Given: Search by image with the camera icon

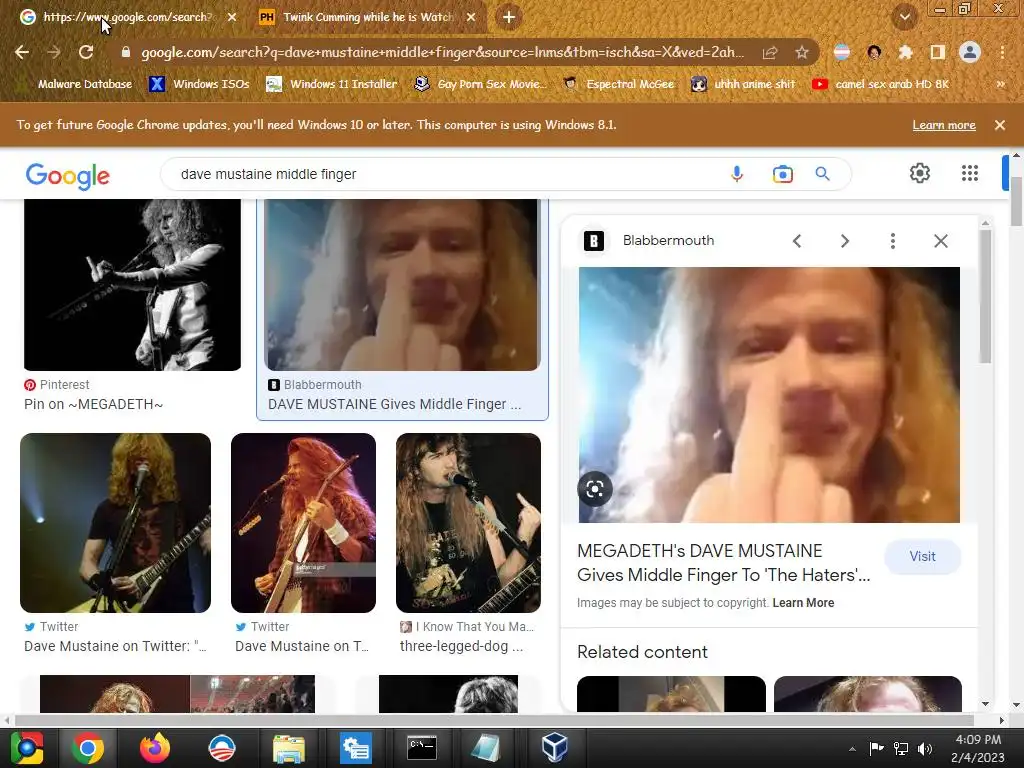Looking at the screenshot, I should (x=782, y=174).
